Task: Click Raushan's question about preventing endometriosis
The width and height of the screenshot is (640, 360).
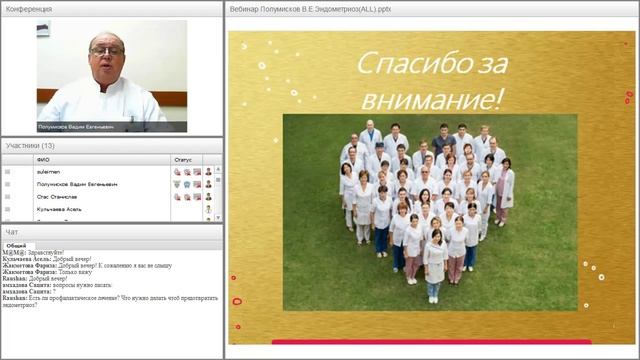Action: pos(110,301)
